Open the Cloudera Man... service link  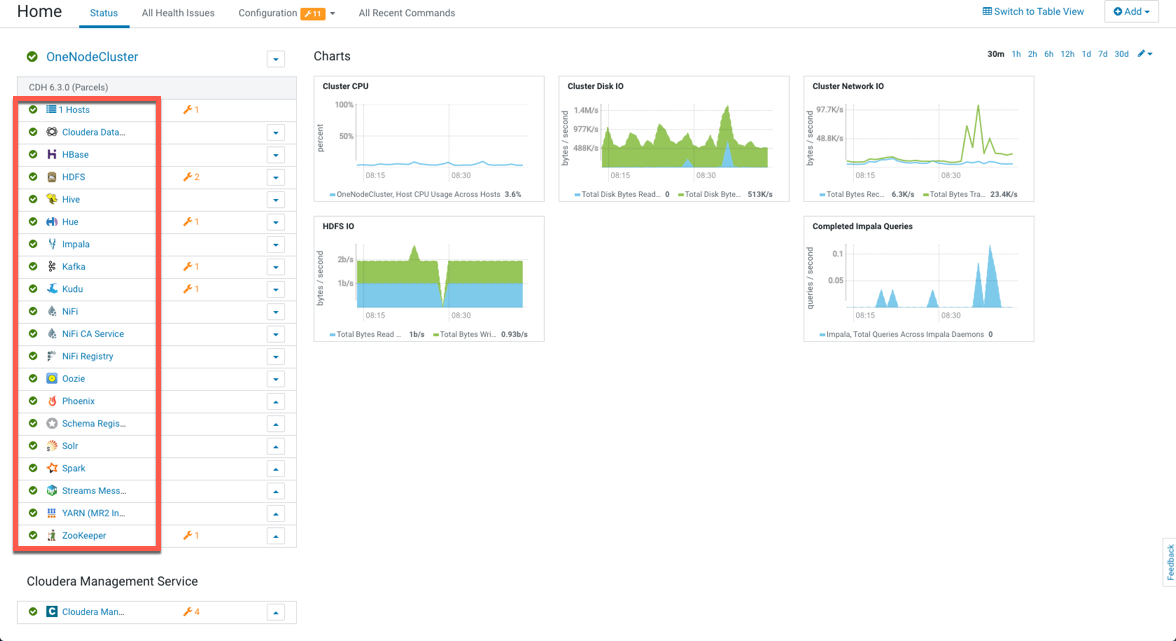[93, 612]
